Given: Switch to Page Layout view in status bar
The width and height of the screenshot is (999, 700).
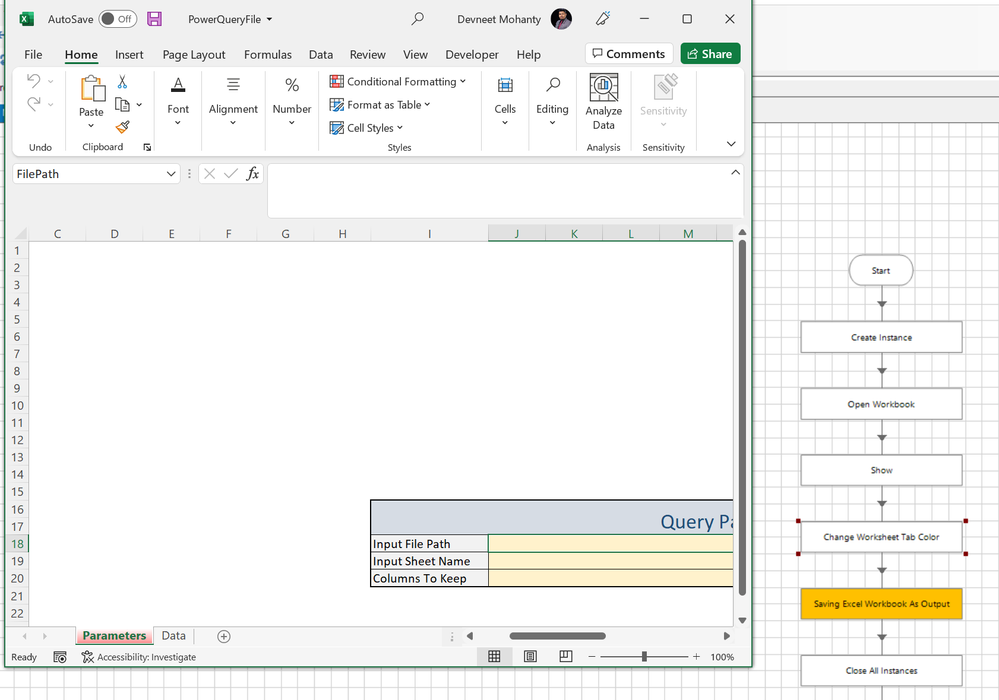Looking at the screenshot, I should coord(530,657).
